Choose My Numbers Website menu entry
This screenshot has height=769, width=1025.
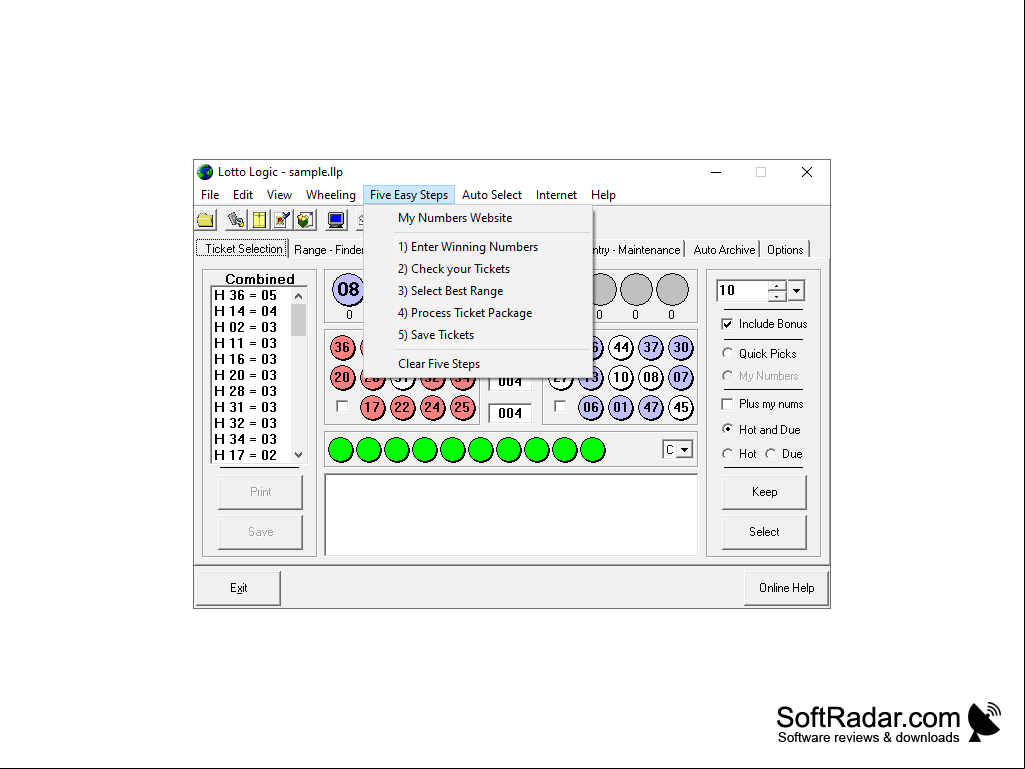[x=478, y=218]
